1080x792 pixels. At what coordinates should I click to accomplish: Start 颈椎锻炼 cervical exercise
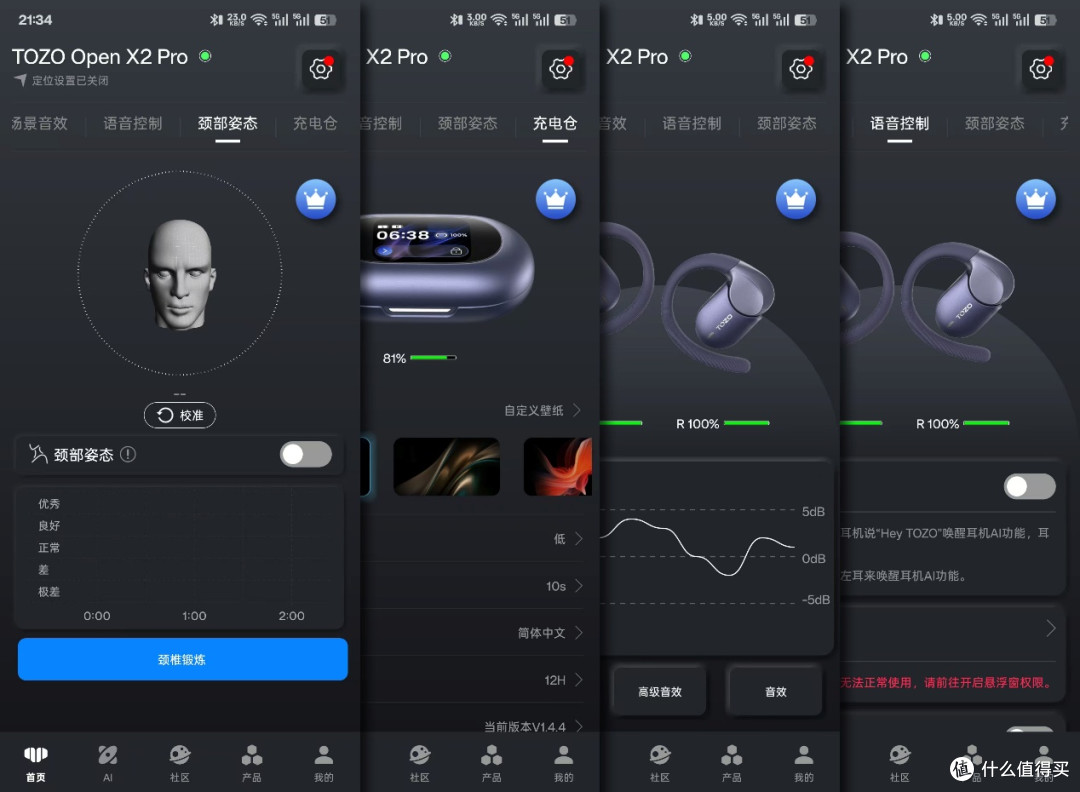[183, 659]
